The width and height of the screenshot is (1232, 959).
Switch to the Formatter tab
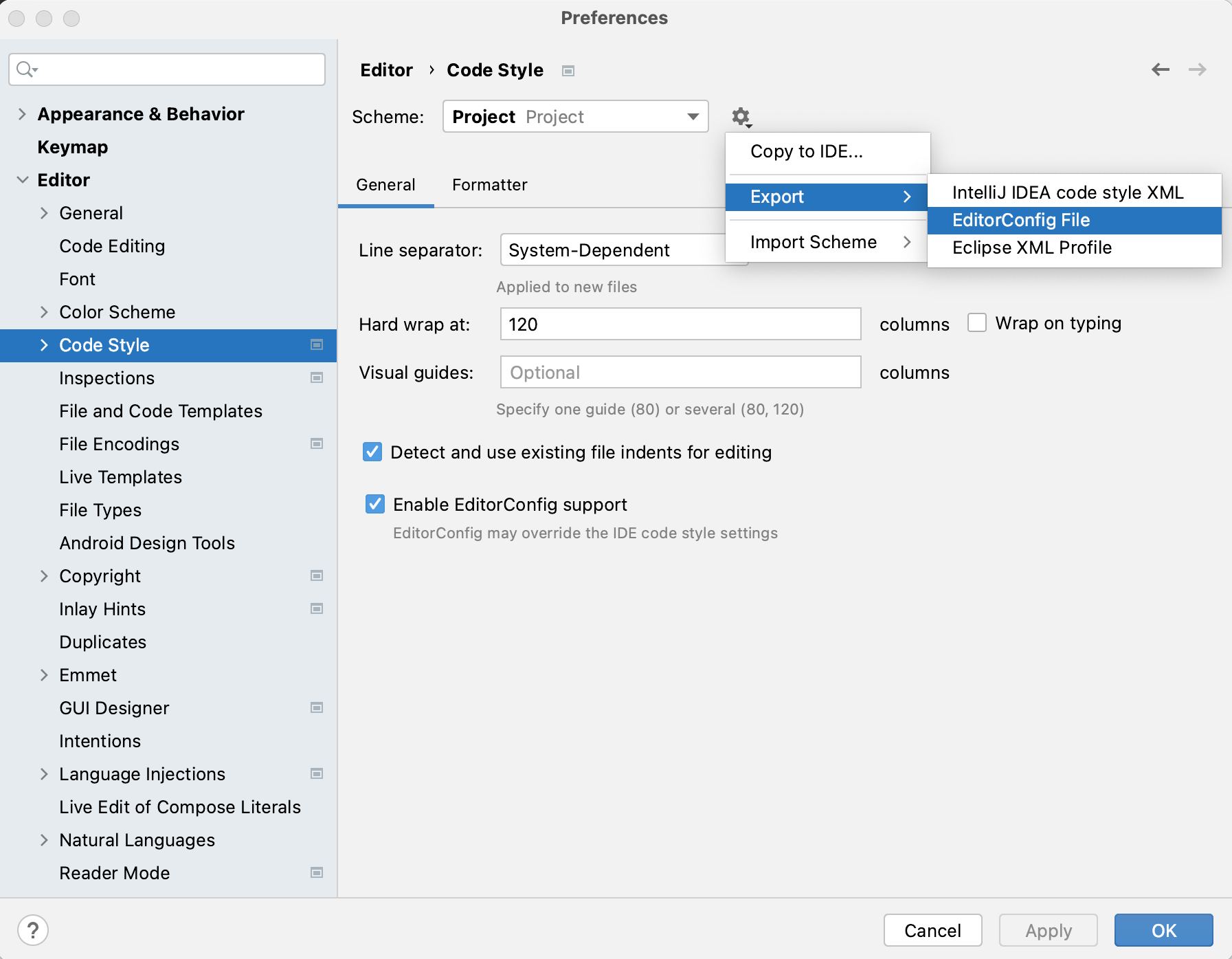pos(489,185)
